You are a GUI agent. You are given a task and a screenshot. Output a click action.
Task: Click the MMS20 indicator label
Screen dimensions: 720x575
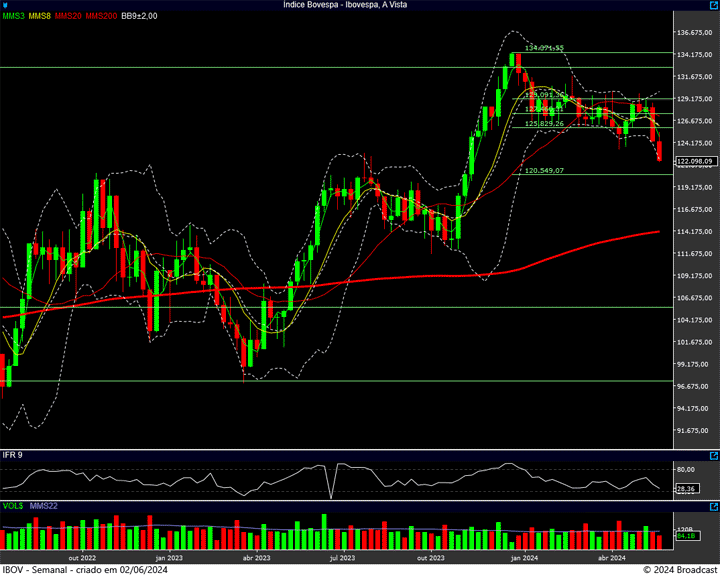[x=68, y=16]
